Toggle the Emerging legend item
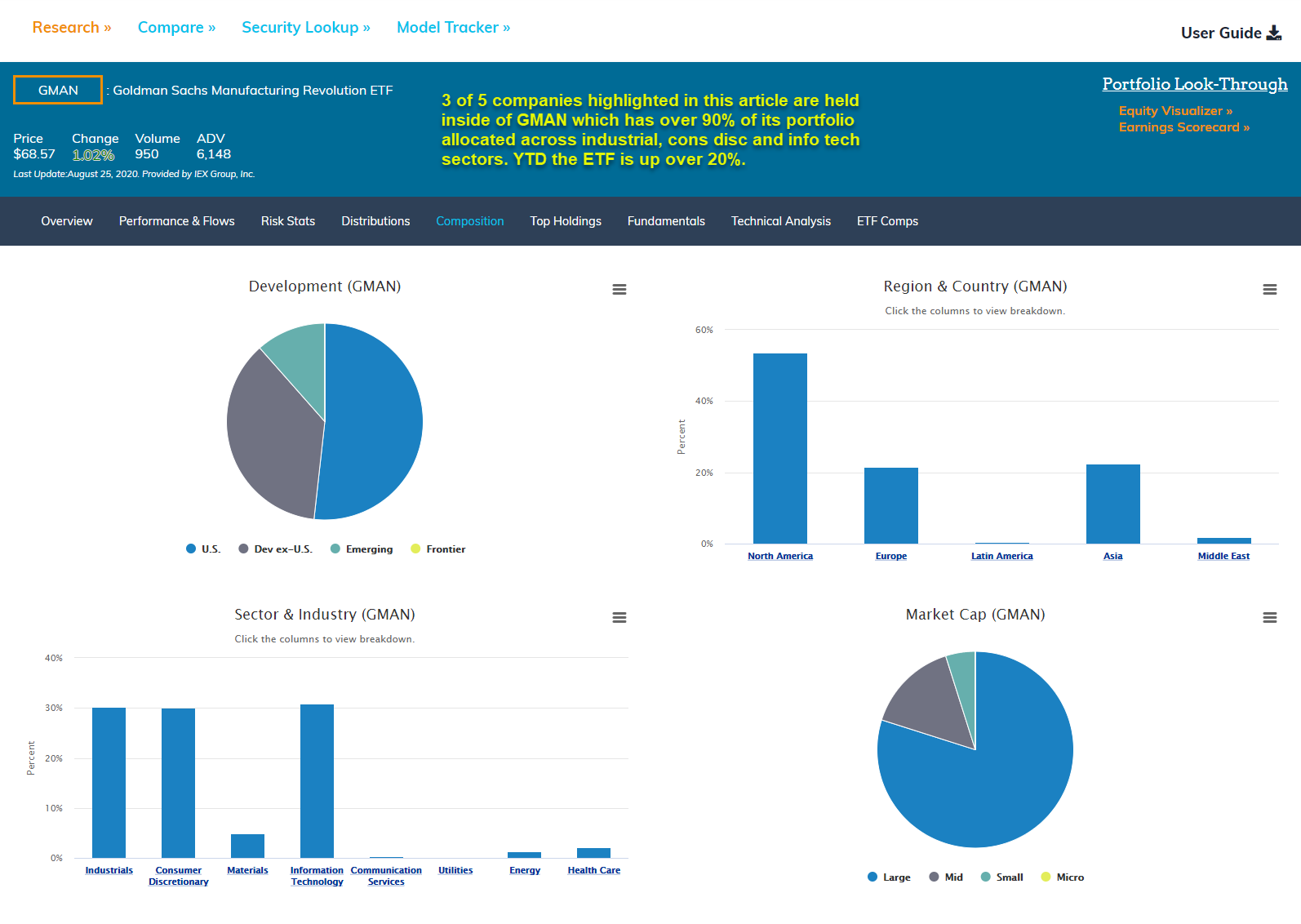 [x=362, y=549]
